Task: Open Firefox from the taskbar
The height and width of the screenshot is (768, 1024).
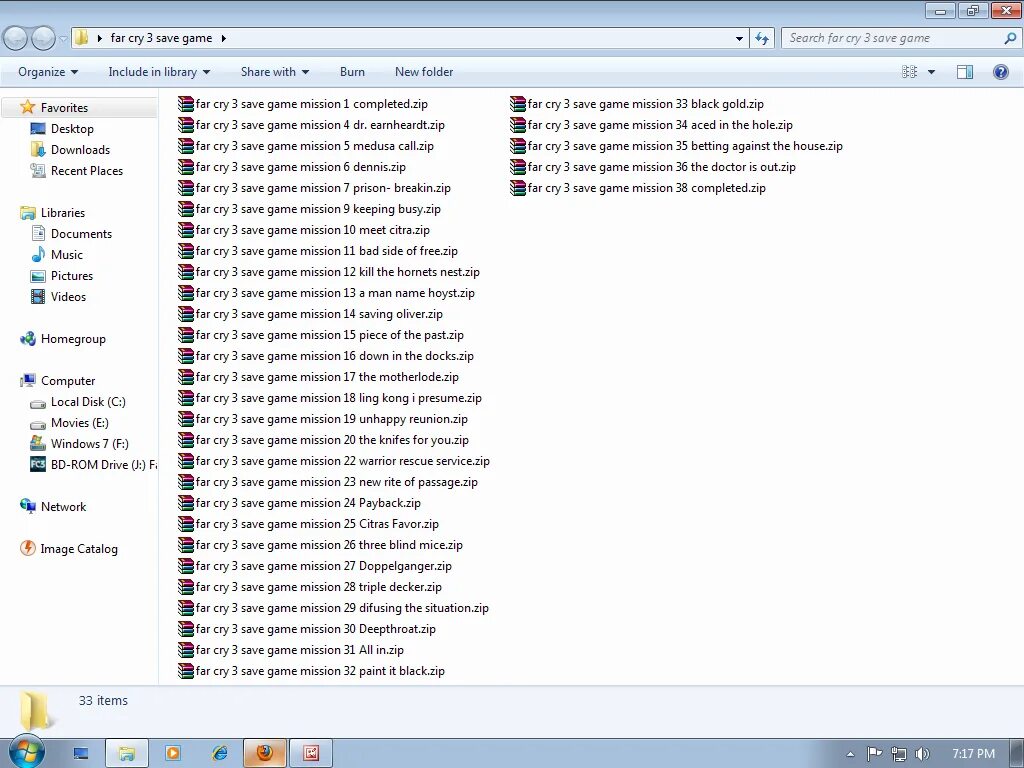Action: tap(264, 753)
